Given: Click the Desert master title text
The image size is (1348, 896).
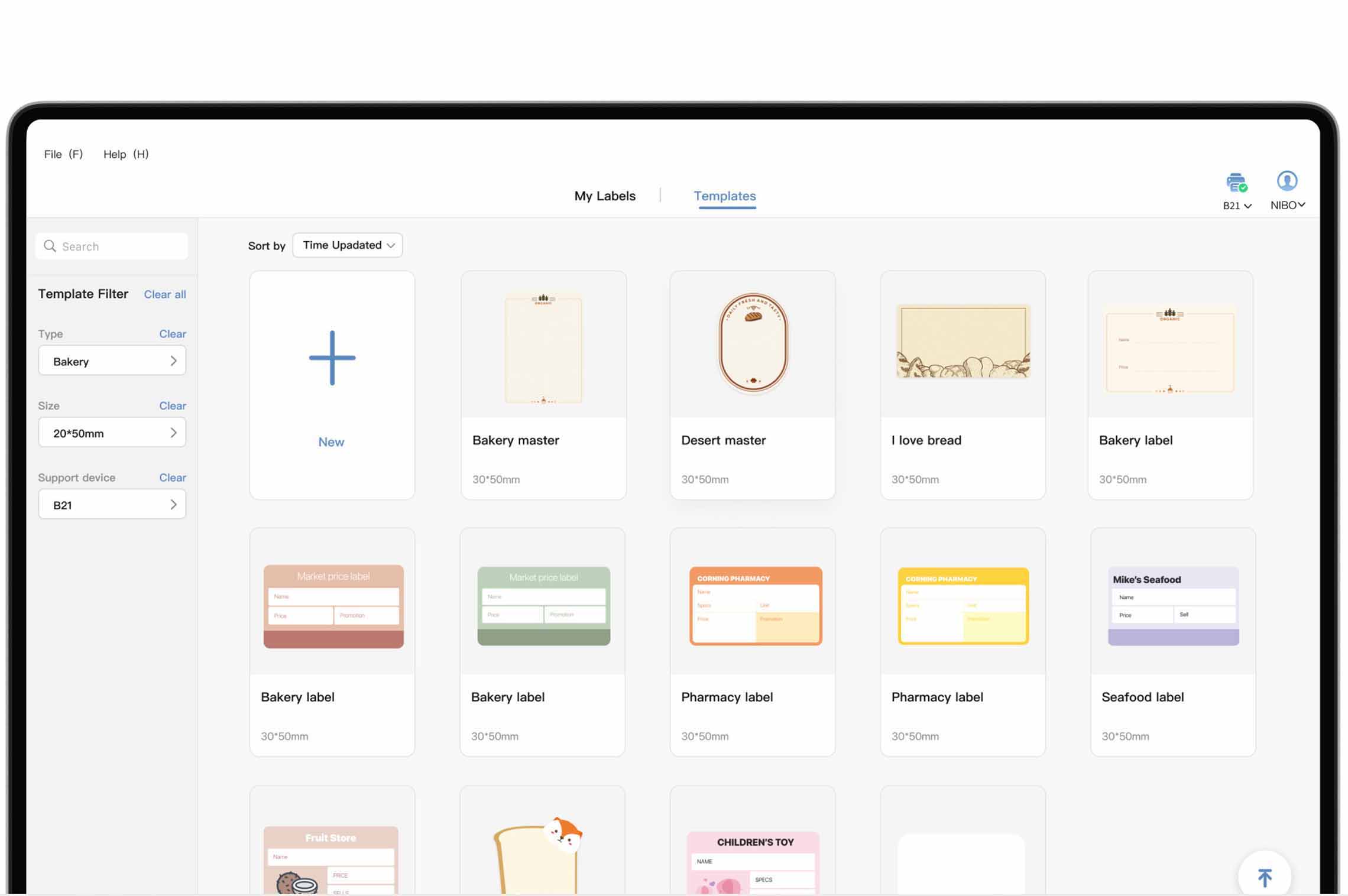Looking at the screenshot, I should (723, 440).
